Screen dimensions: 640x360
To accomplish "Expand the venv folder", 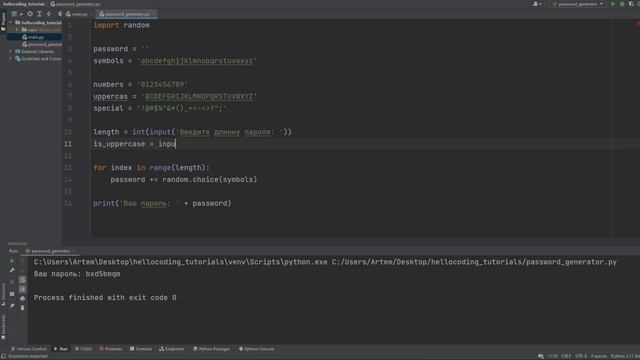I will coord(17,30).
